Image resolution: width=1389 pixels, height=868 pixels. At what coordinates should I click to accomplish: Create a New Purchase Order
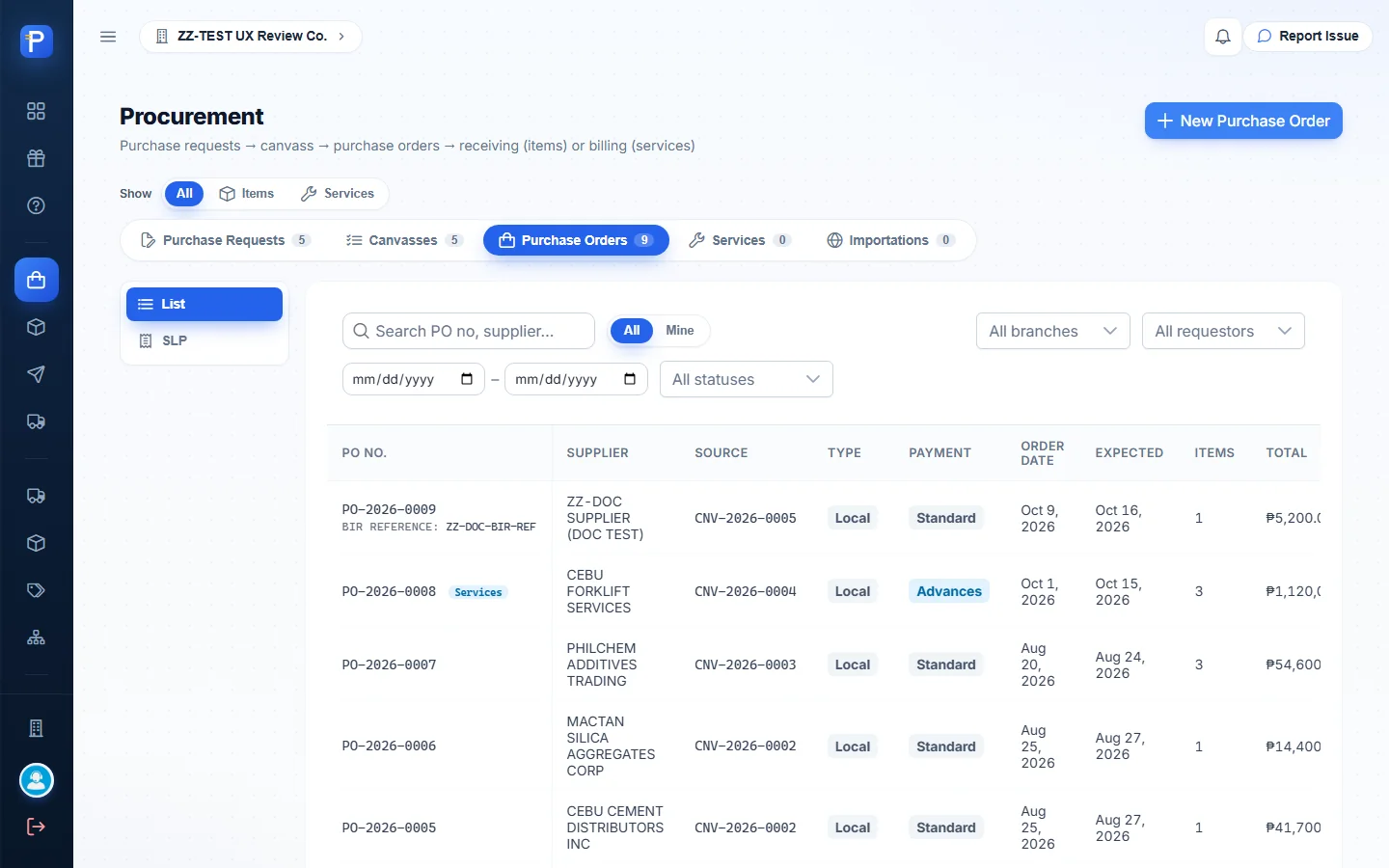tap(1243, 121)
